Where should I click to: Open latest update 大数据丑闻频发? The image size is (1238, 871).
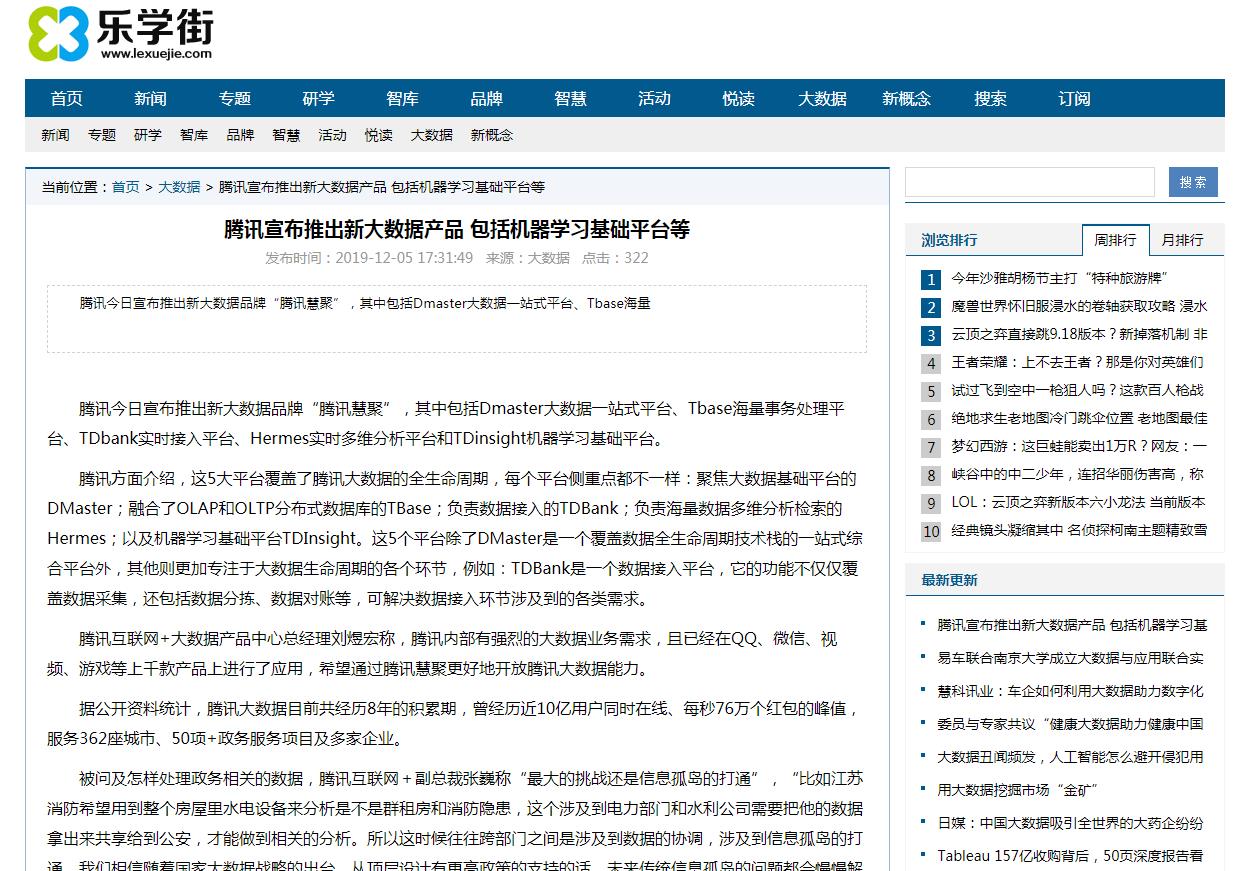1070,757
